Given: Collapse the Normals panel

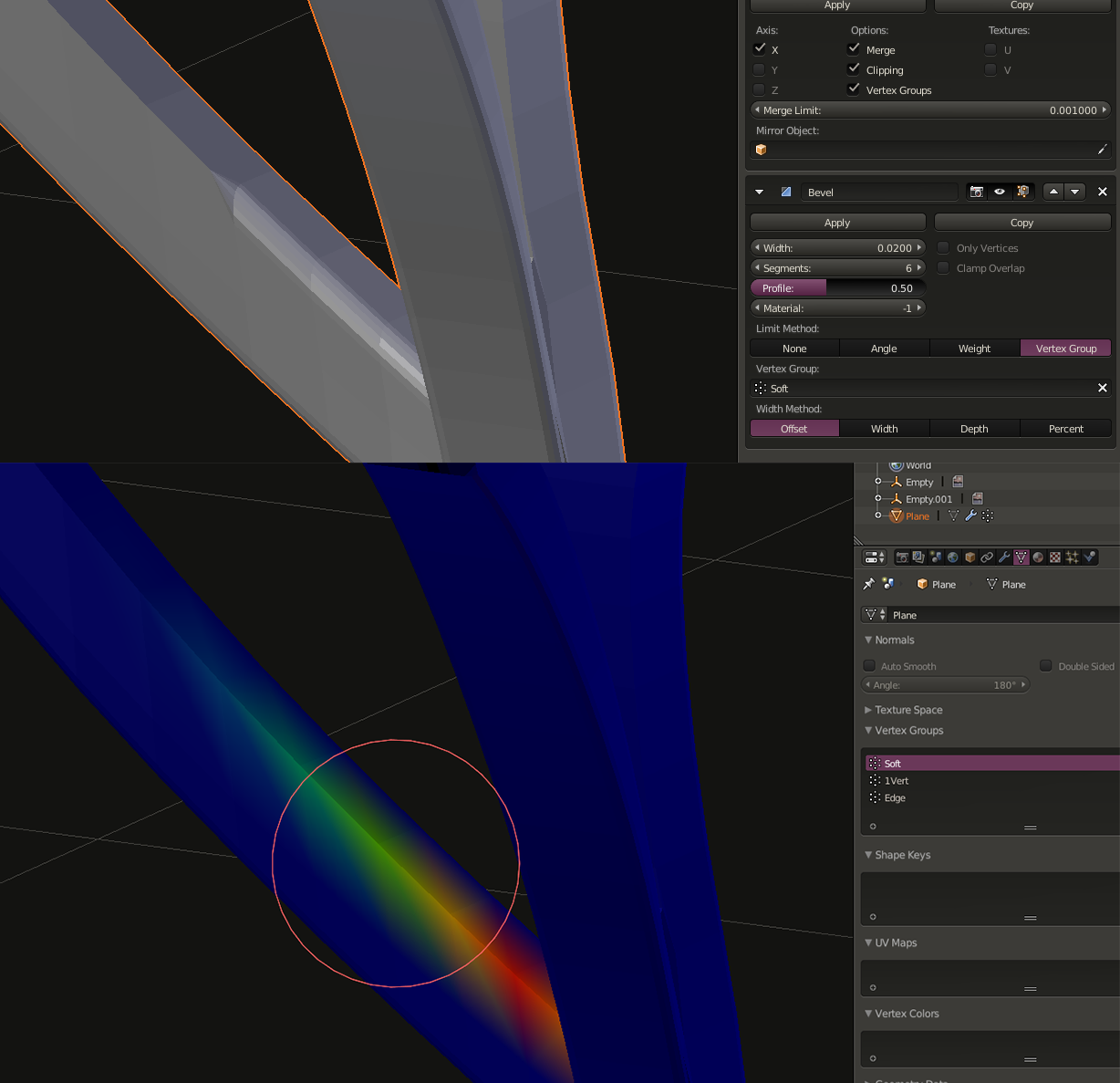Looking at the screenshot, I should tap(868, 640).
